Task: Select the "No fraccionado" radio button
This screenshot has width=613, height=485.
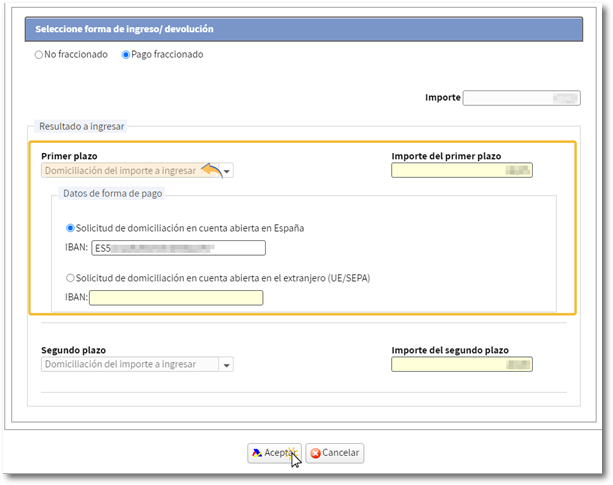Action: click(x=39, y=55)
